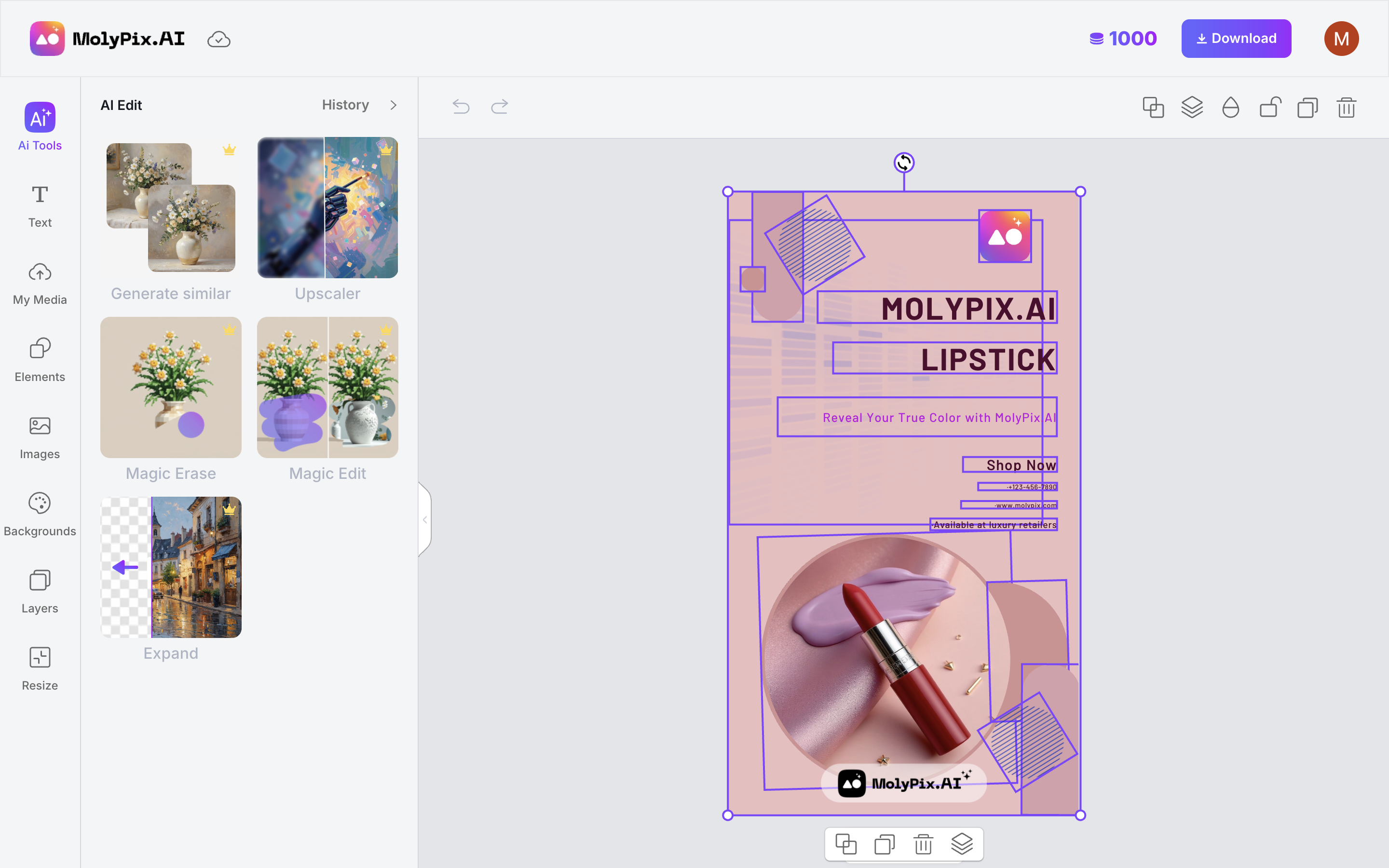This screenshot has width=1389, height=868.
Task: Click the Download button
Action: [1236, 39]
